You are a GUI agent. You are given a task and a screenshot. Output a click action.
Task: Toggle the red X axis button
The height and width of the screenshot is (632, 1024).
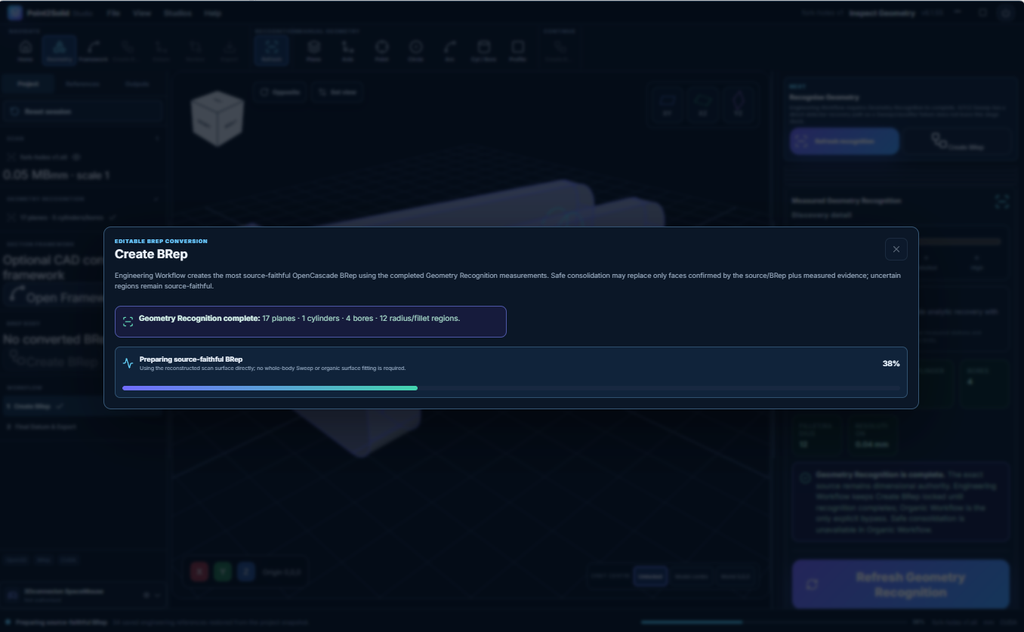click(199, 572)
